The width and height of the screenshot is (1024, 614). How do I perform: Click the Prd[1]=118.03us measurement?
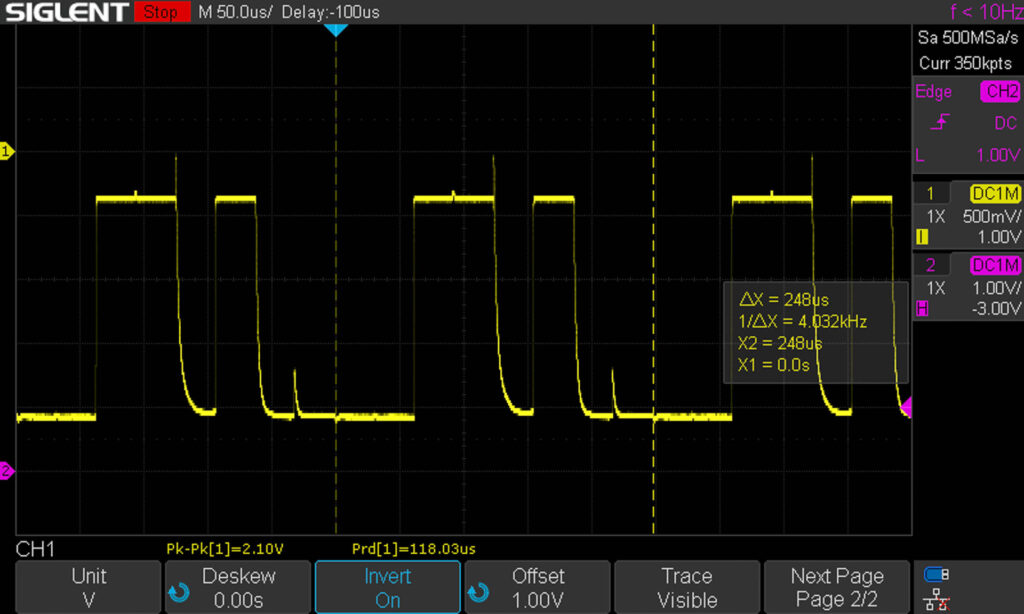tap(413, 549)
